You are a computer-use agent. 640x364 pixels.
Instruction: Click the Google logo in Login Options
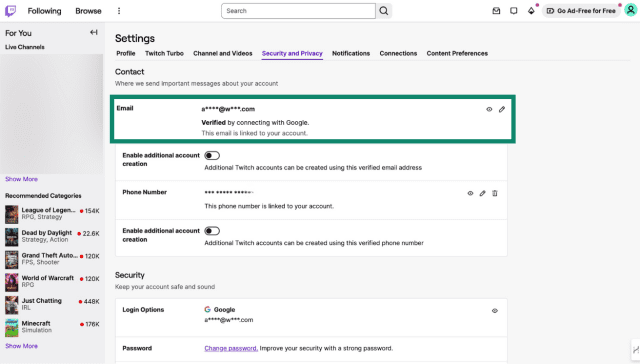coord(207,310)
